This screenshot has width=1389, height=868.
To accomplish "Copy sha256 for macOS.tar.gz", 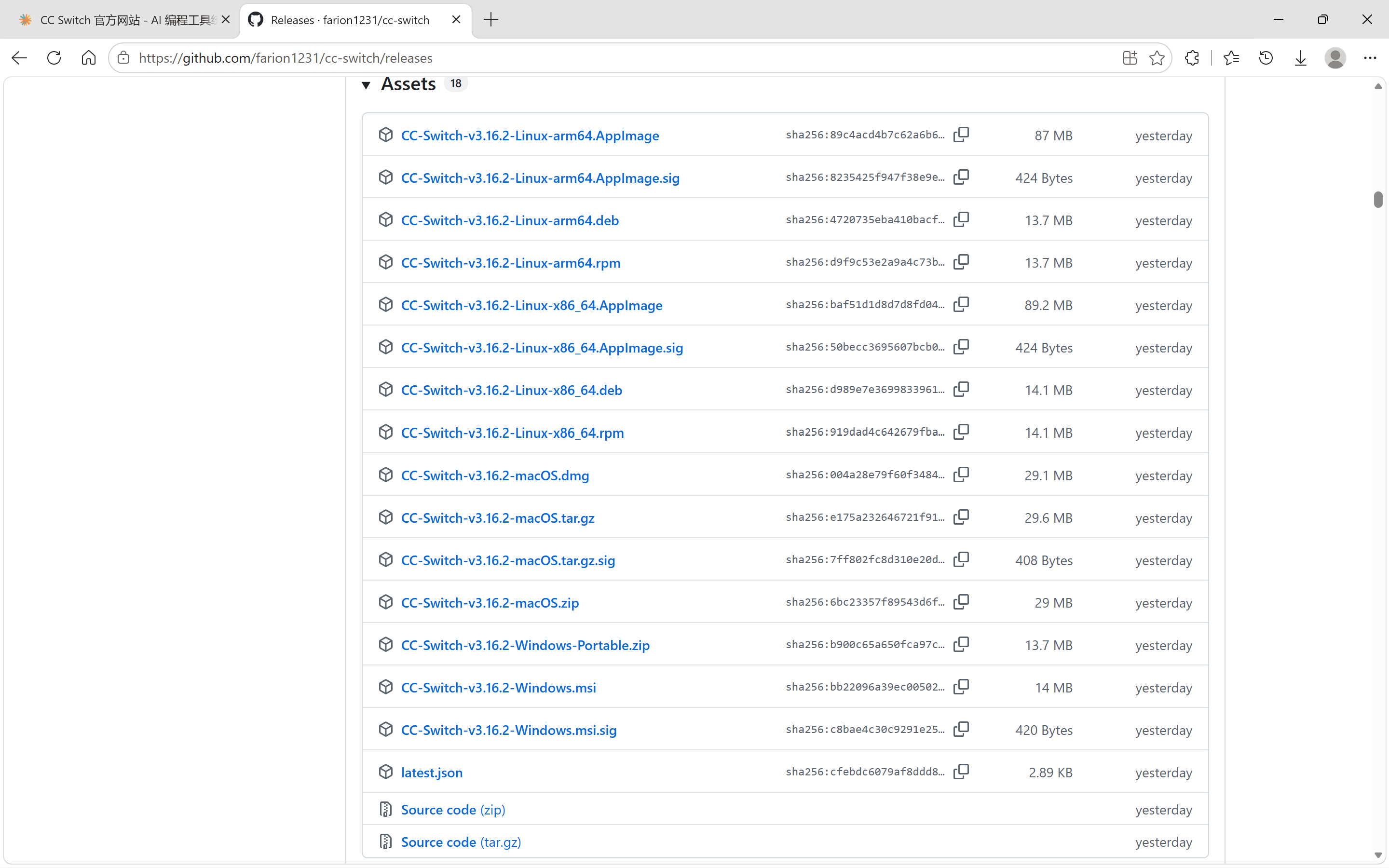I will tap(961, 518).
